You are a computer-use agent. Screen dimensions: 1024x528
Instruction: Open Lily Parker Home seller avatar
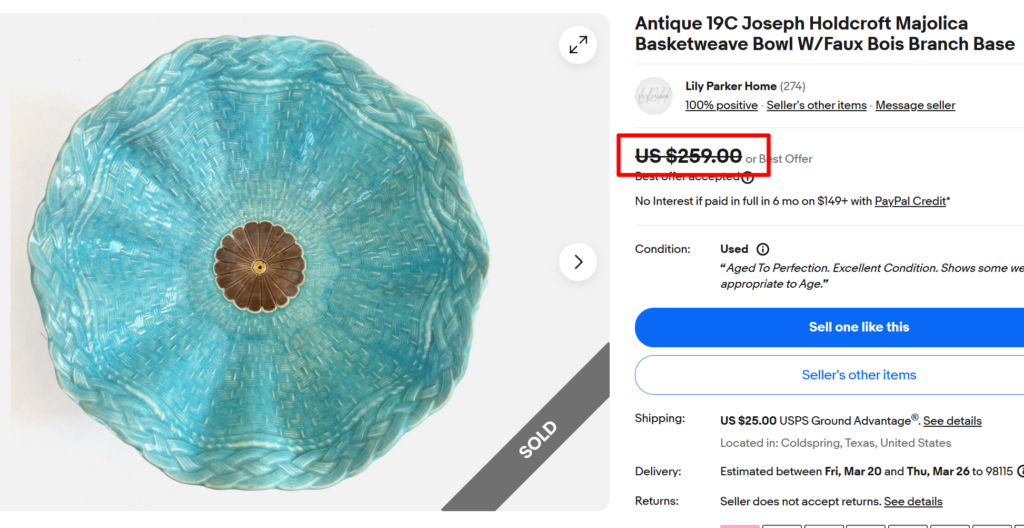click(654, 95)
